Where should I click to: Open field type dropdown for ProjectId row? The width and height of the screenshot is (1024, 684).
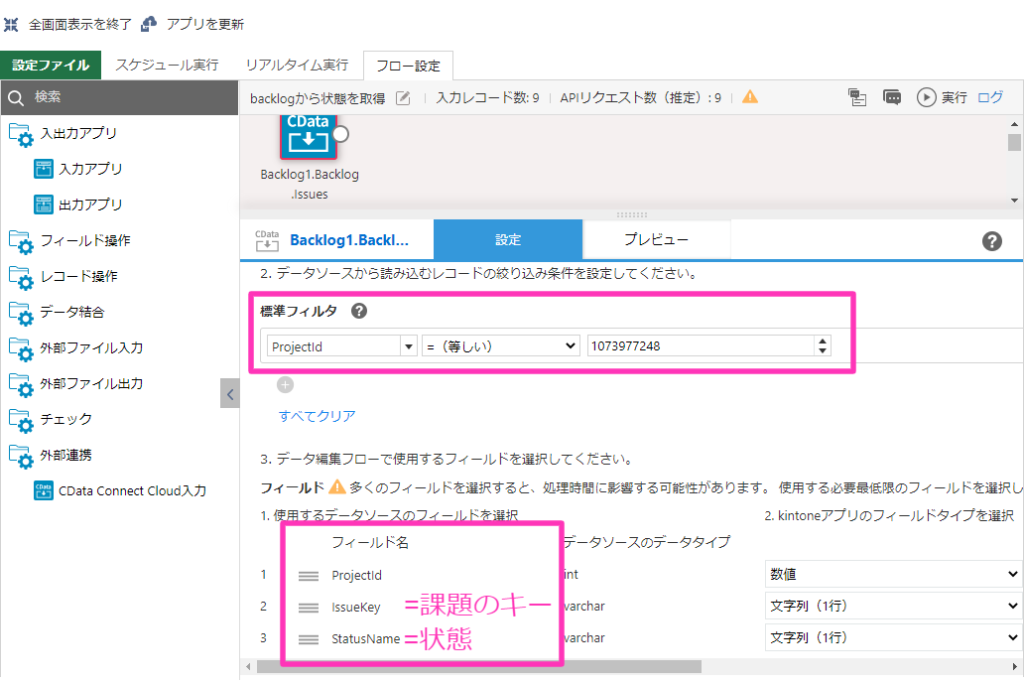tap(893, 574)
